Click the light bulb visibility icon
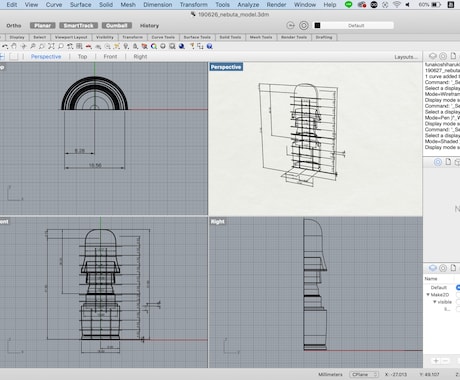Viewport: 460px width, 380px height. point(126,46)
